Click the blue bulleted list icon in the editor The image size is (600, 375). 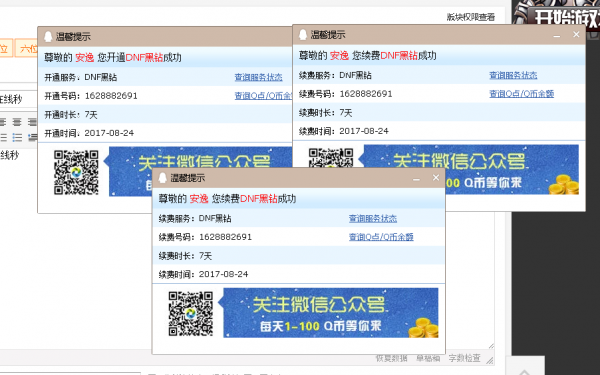pos(17,137)
